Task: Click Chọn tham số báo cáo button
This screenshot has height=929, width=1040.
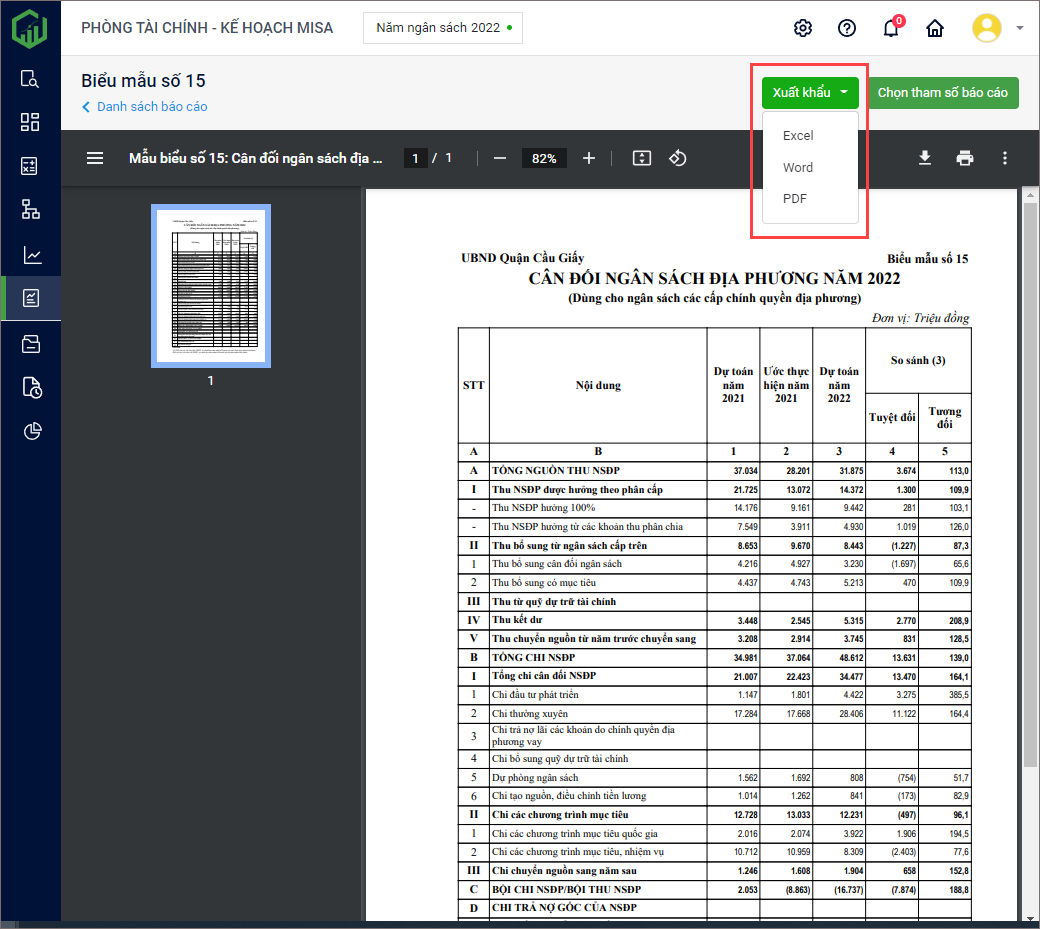Action: (x=942, y=93)
